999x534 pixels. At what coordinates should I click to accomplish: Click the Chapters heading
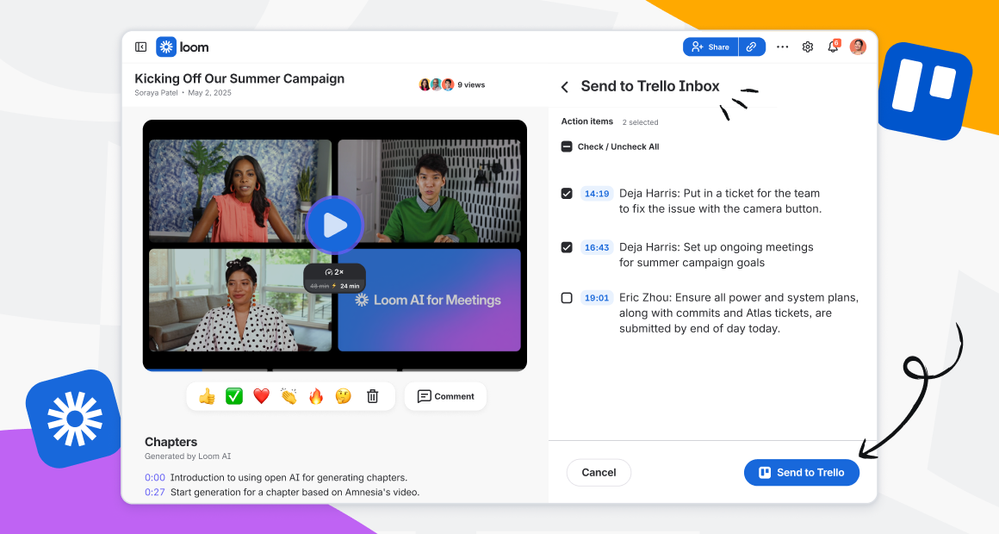tap(171, 442)
